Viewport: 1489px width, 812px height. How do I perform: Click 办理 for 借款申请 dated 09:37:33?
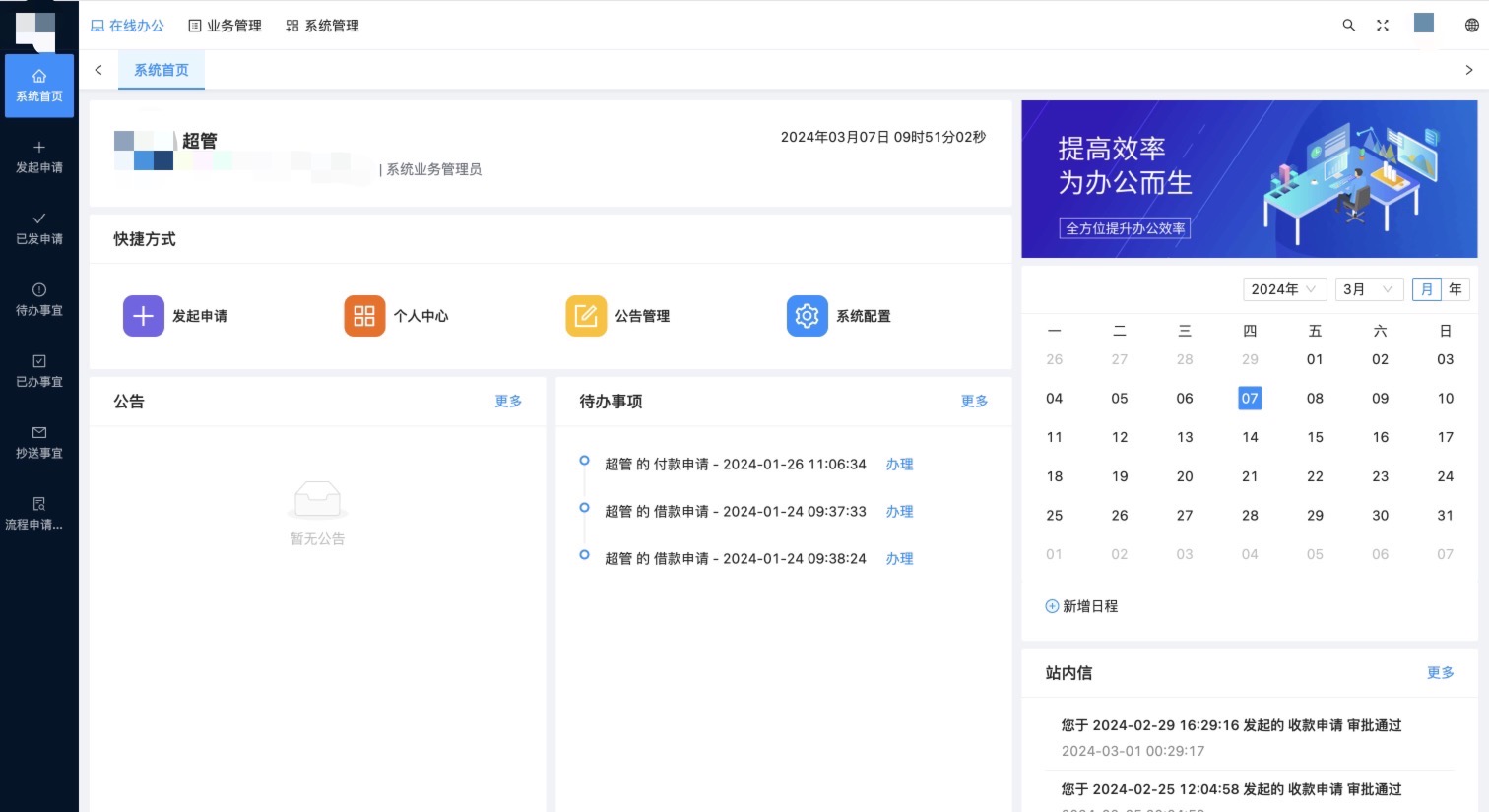(899, 511)
